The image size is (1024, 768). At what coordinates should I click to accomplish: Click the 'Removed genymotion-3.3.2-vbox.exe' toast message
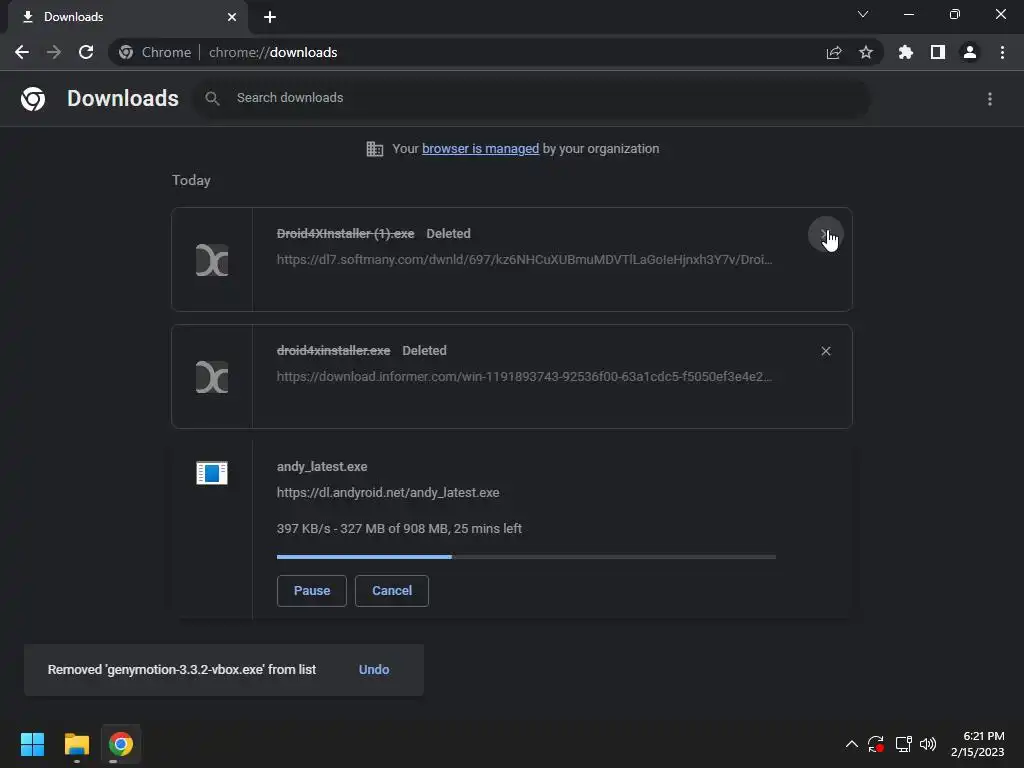coord(182,669)
